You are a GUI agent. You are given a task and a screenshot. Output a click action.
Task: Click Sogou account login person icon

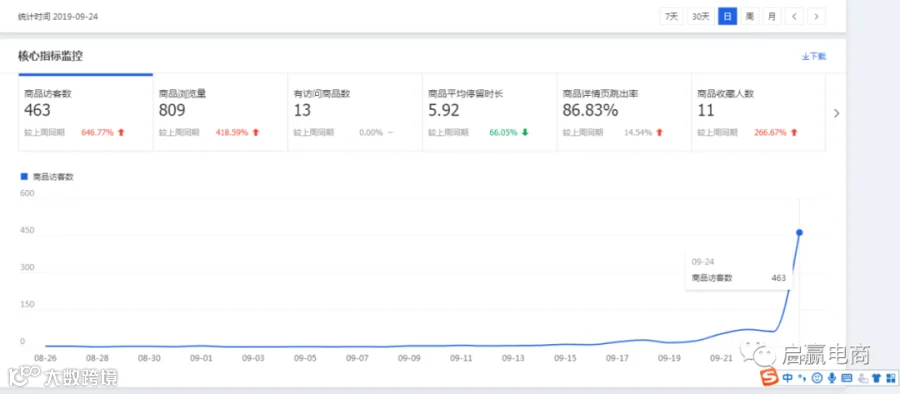862,378
